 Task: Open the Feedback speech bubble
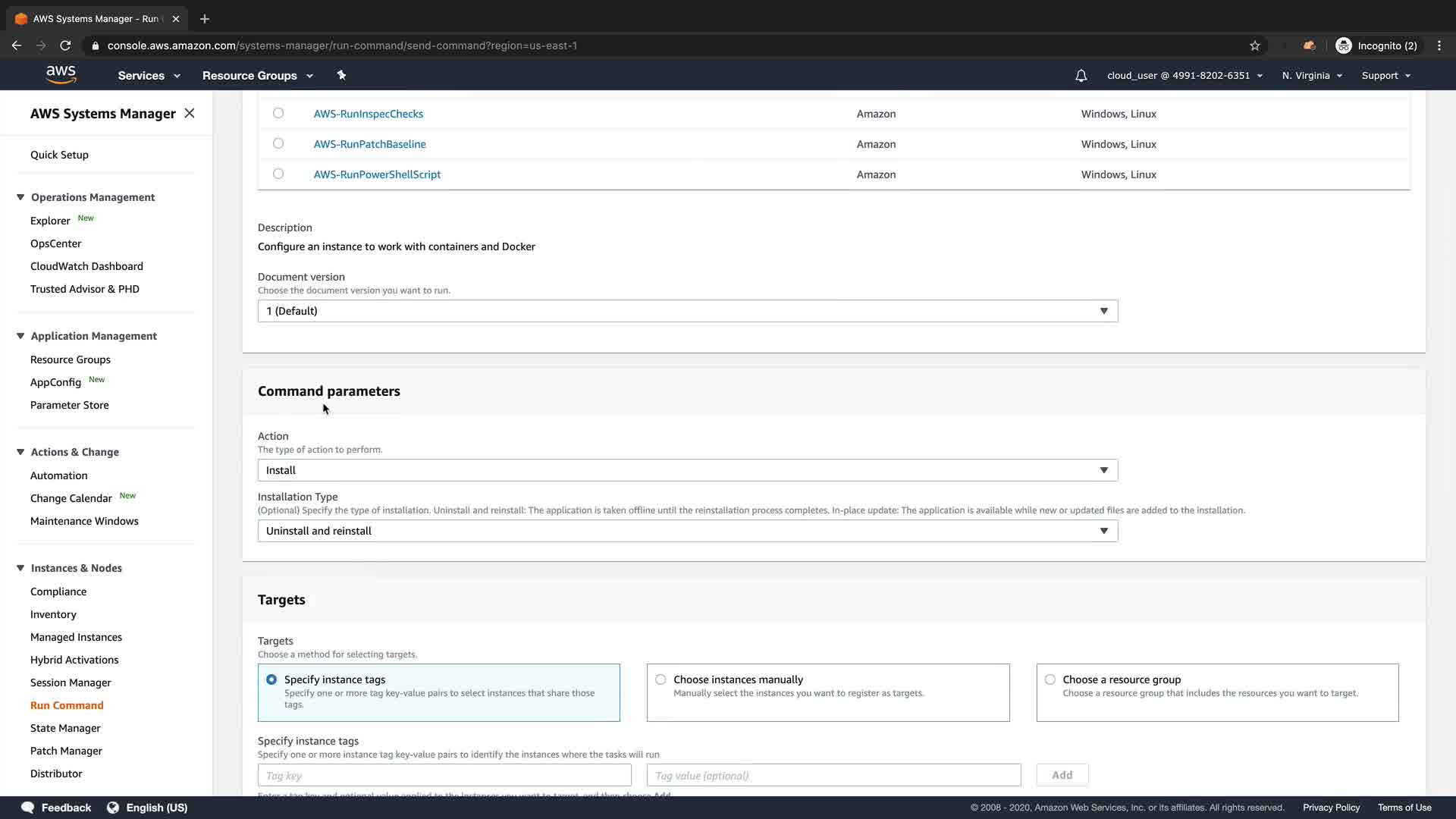coord(27,808)
